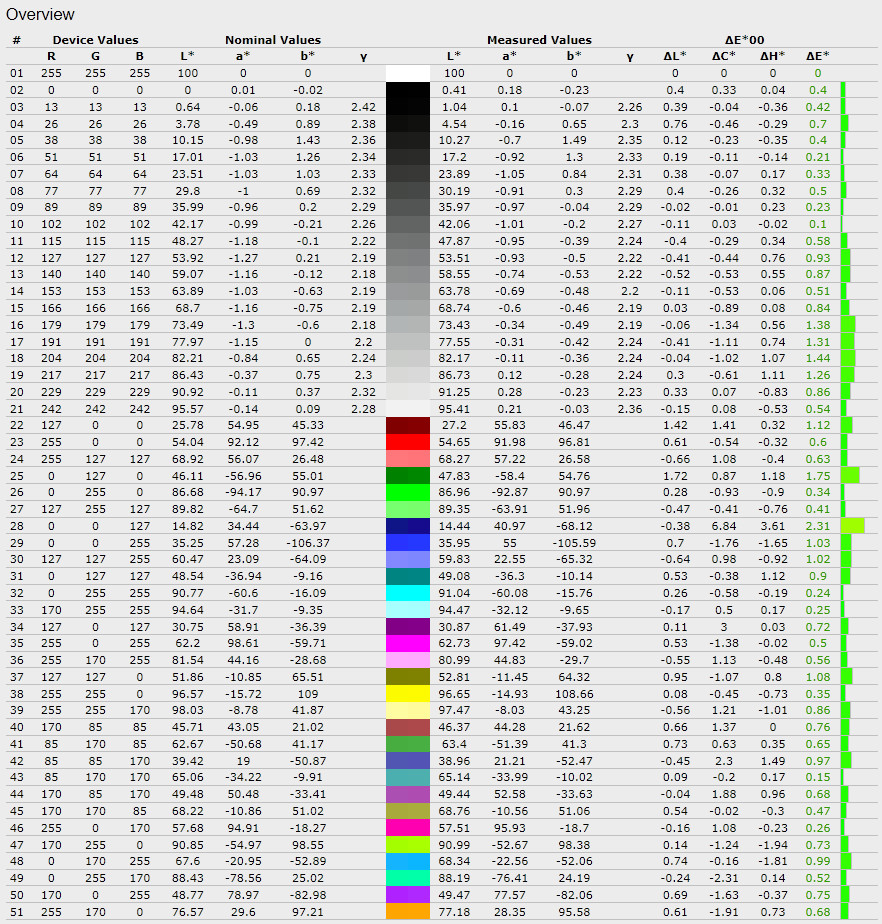Click row number 51 in the # column
This screenshot has height=924, width=882.
(16, 911)
